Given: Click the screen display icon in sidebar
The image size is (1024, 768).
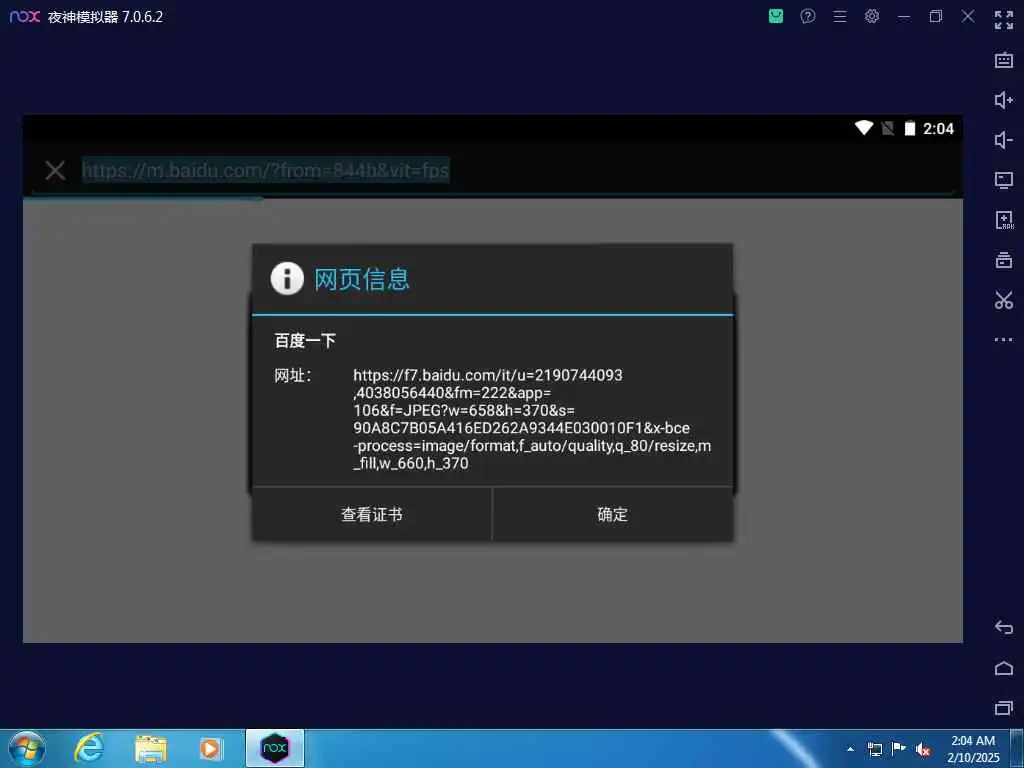Looking at the screenshot, I should pos(1004,180).
